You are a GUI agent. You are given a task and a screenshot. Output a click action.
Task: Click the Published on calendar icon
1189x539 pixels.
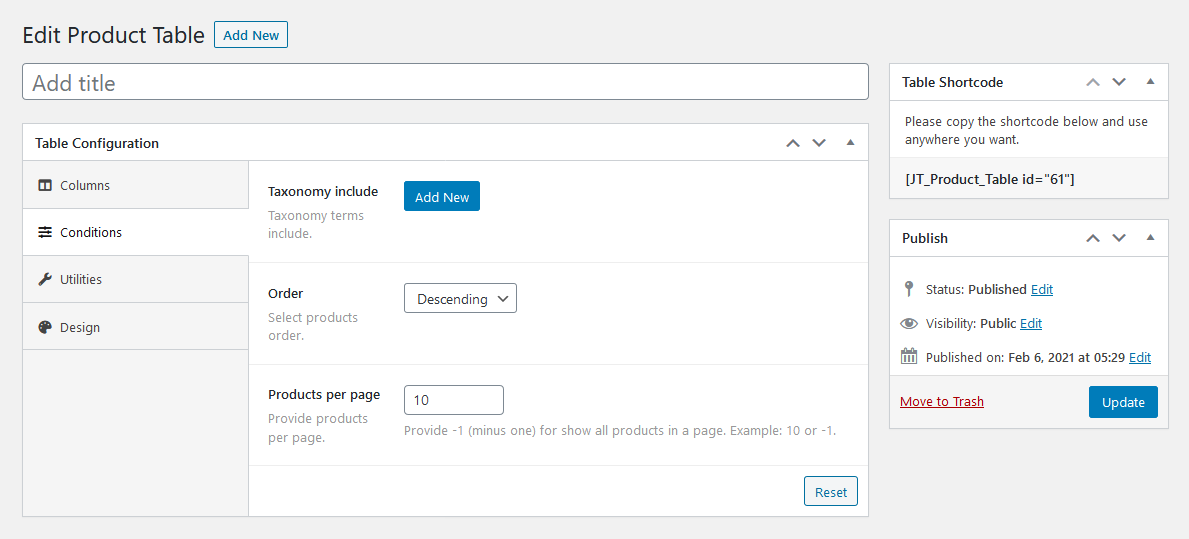pyautogui.click(x=908, y=356)
